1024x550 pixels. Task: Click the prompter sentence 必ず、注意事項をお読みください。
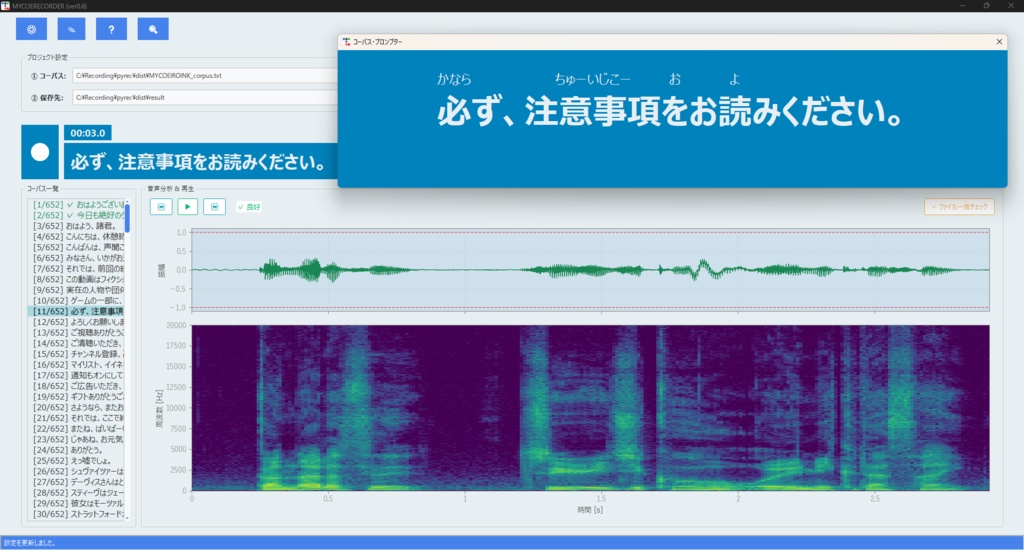[670, 112]
